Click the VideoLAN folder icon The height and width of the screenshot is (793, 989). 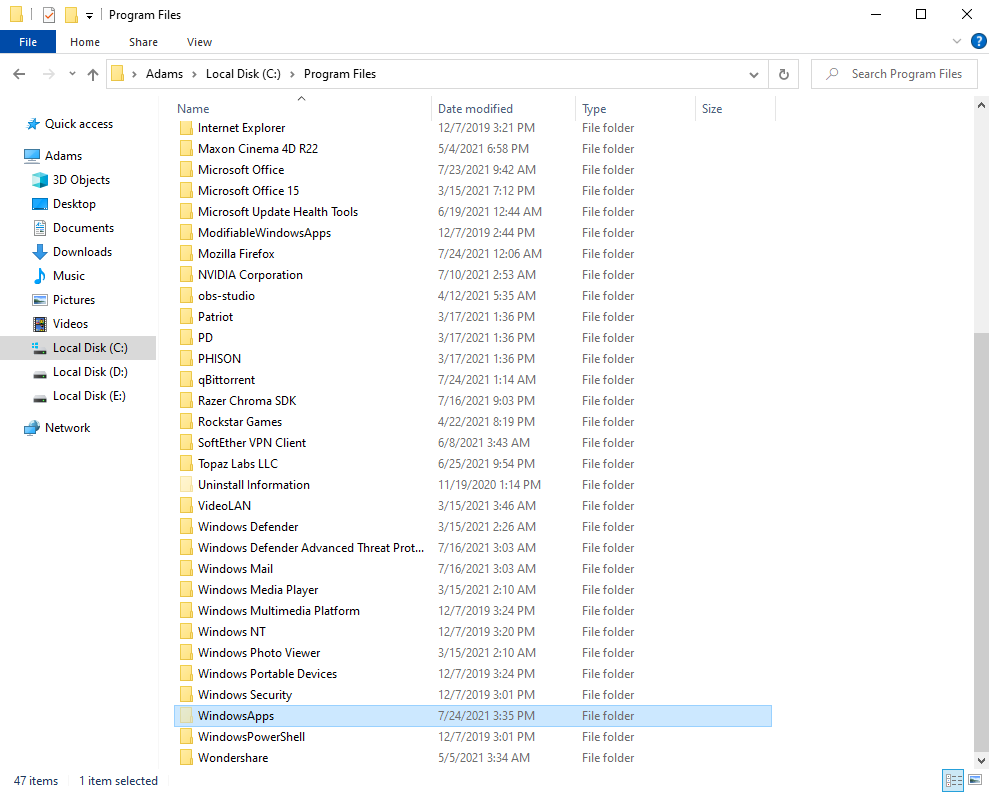click(x=186, y=505)
